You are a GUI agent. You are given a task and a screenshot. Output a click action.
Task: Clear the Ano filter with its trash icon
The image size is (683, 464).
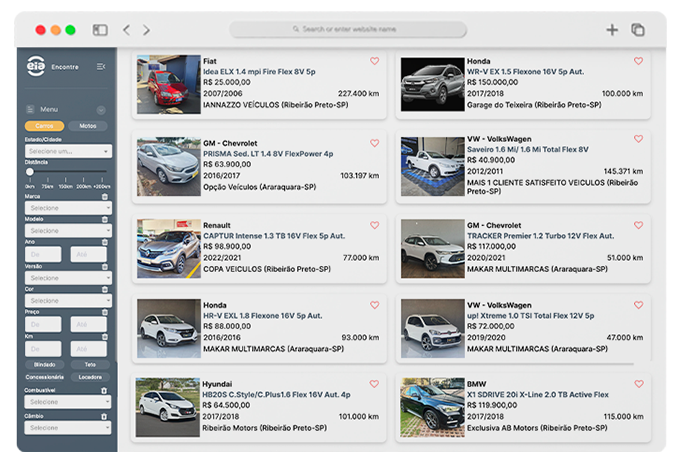coord(105,242)
